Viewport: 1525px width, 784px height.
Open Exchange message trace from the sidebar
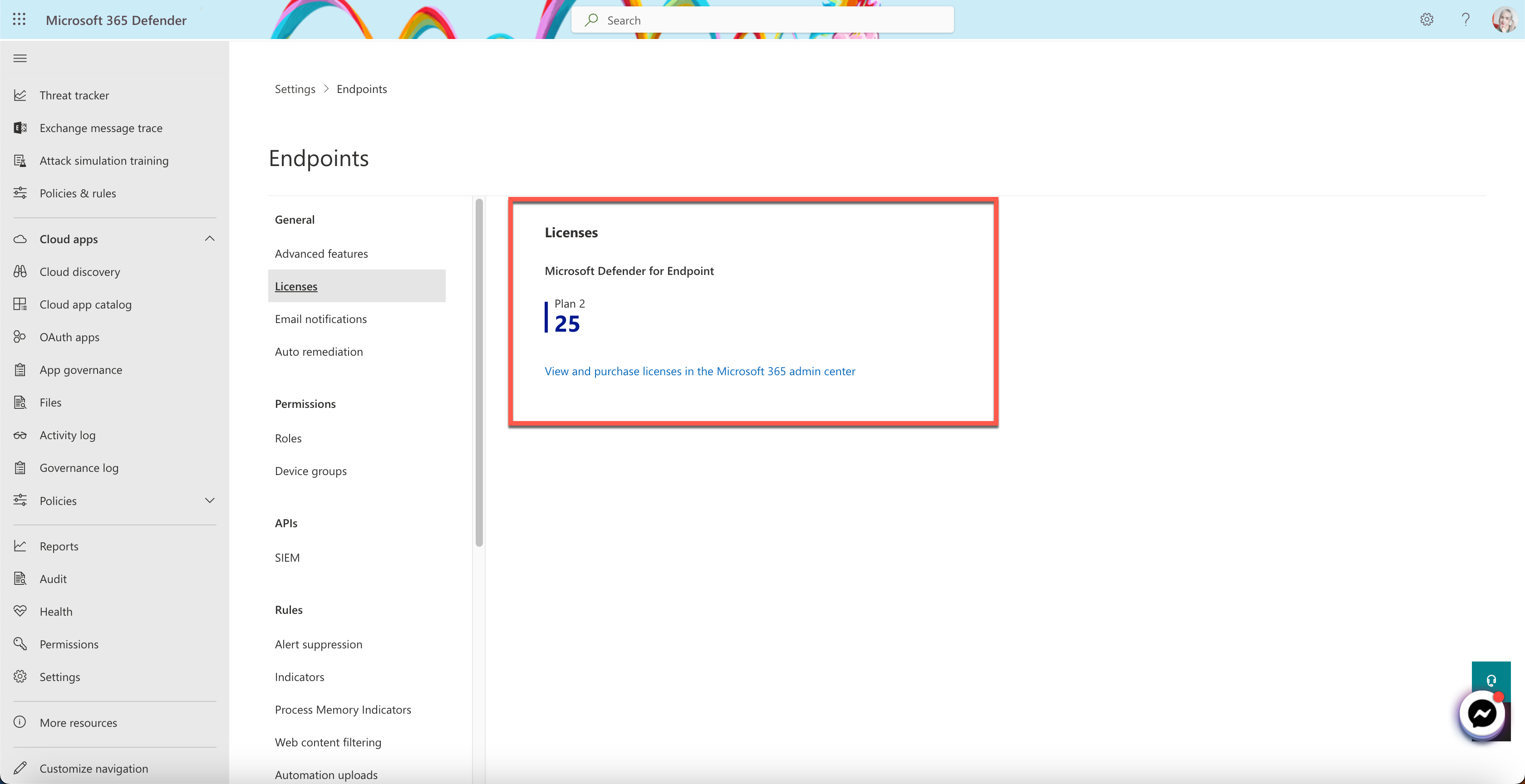pyautogui.click(x=101, y=127)
